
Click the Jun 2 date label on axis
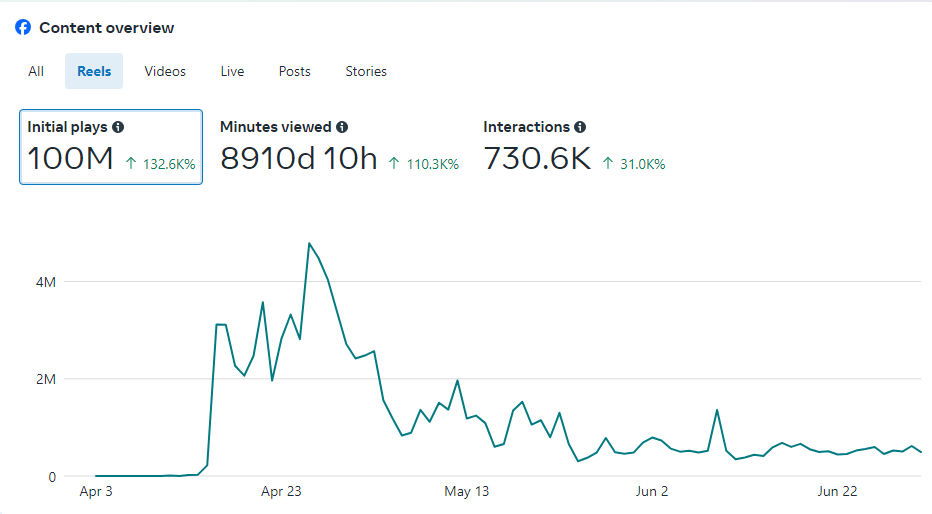[652, 491]
